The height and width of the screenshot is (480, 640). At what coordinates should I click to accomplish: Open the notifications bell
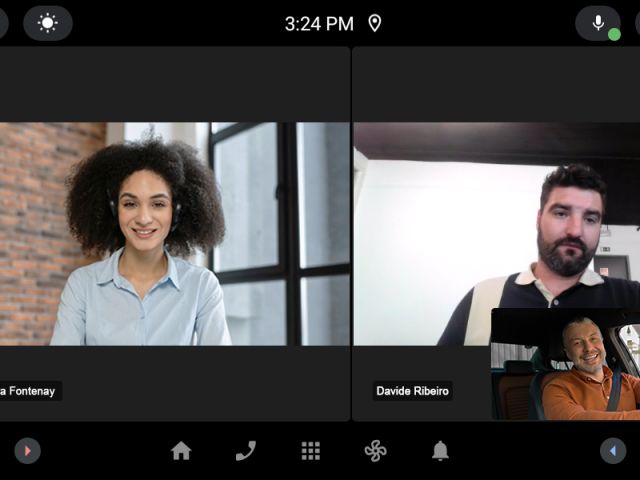click(440, 451)
